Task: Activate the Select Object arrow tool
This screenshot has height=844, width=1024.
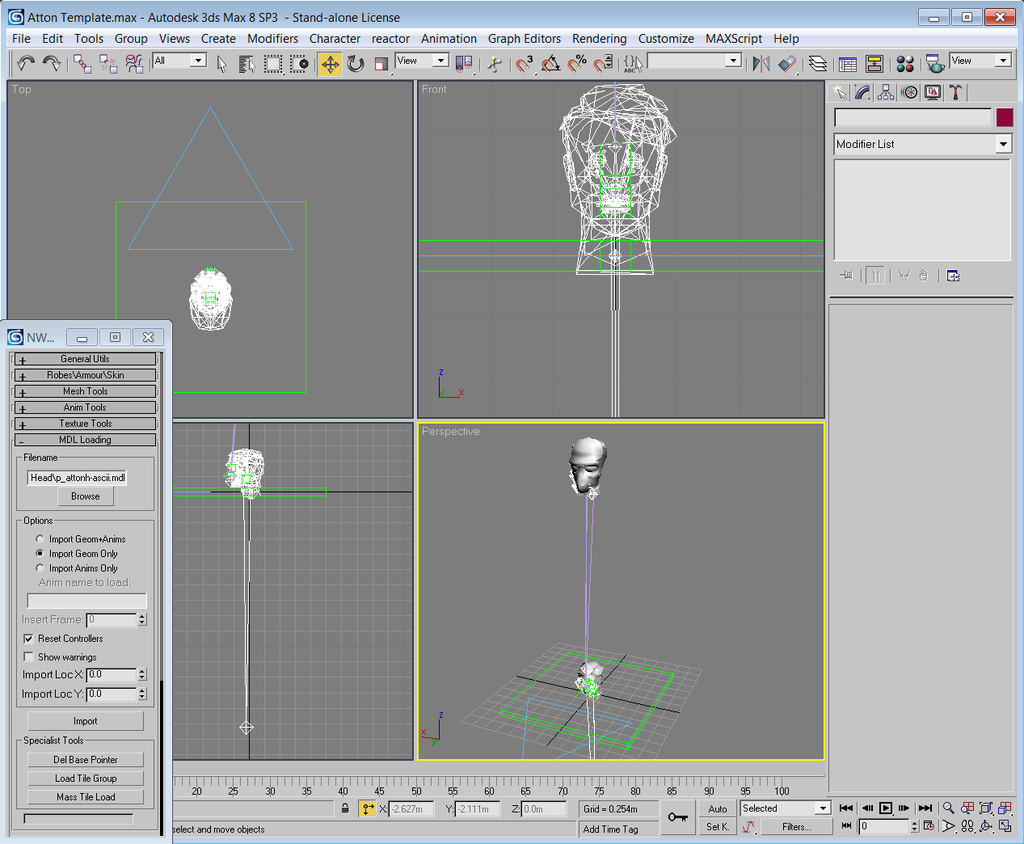Action: tap(221, 63)
